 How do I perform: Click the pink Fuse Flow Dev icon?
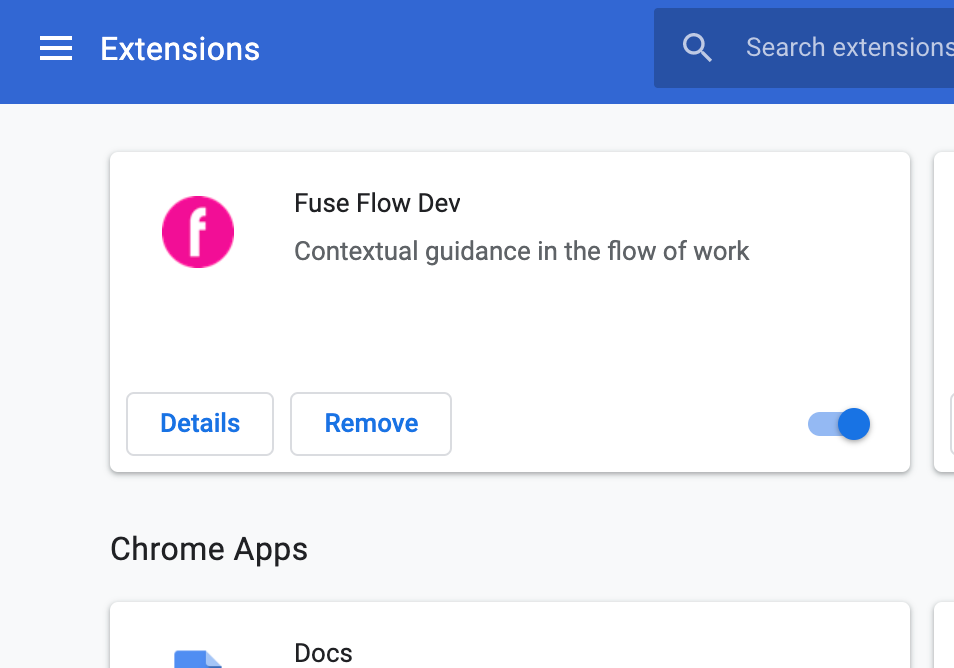(x=198, y=232)
